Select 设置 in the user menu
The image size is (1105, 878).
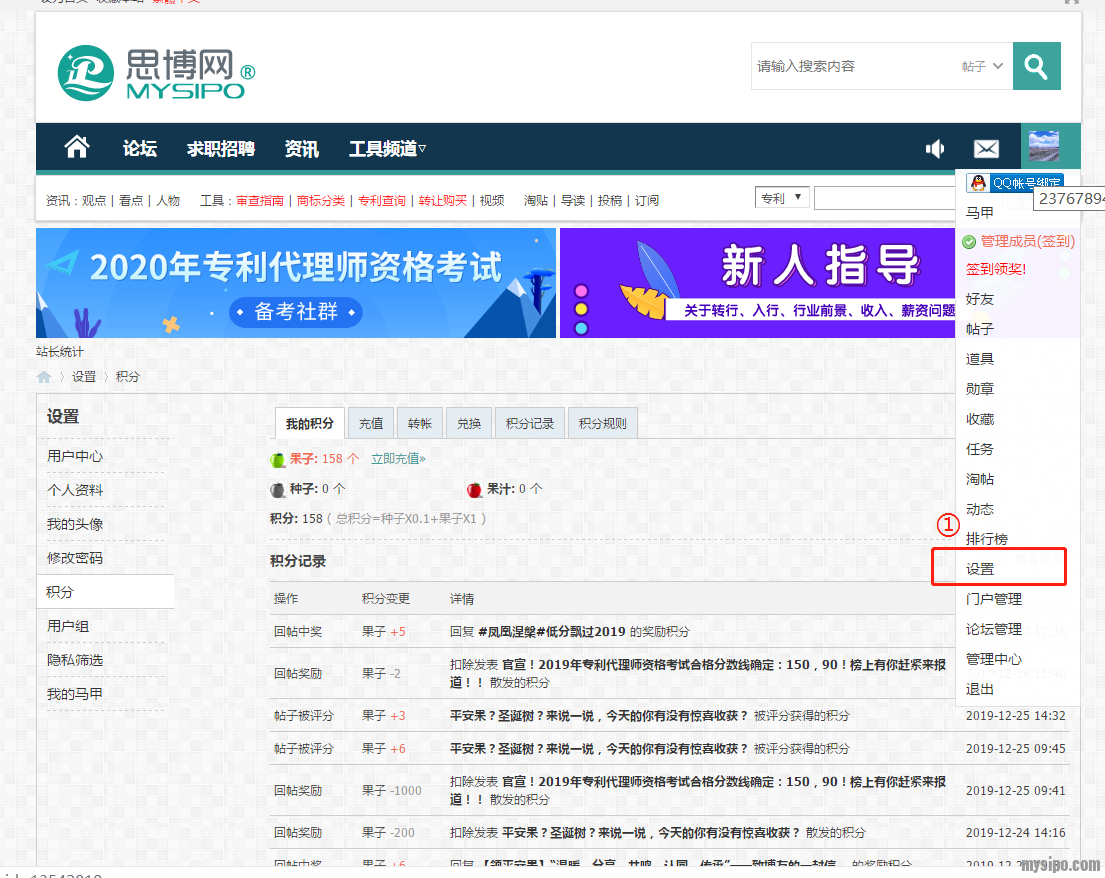[980, 569]
